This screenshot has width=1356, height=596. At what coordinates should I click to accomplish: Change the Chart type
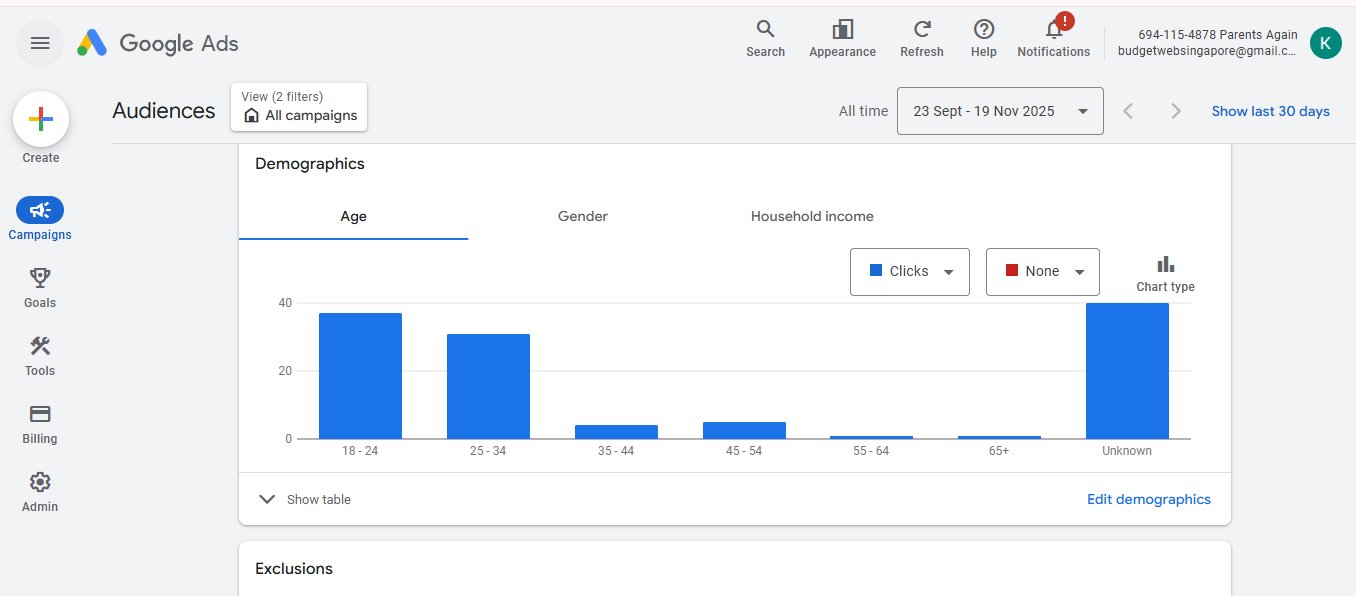point(1165,271)
